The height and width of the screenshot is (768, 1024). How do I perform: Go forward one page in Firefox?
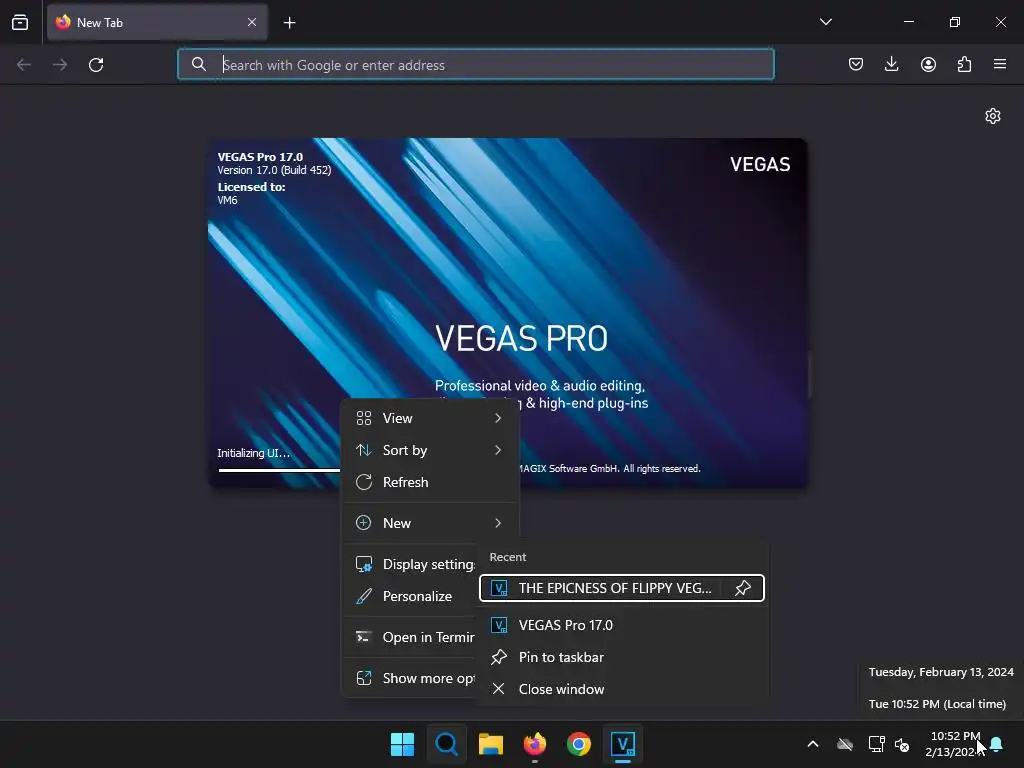pos(60,65)
